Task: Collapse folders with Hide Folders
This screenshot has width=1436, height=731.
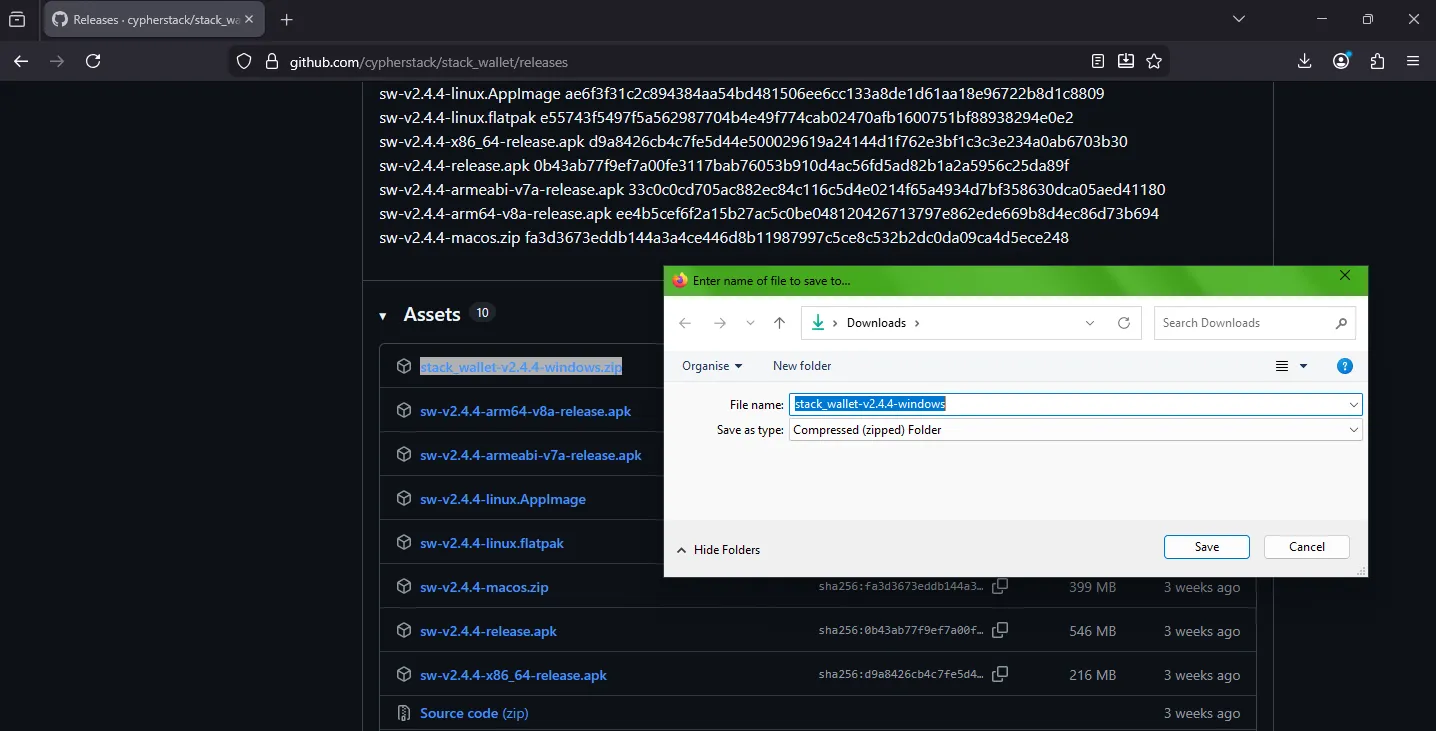Action: pyautogui.click(x=718, y=550)
